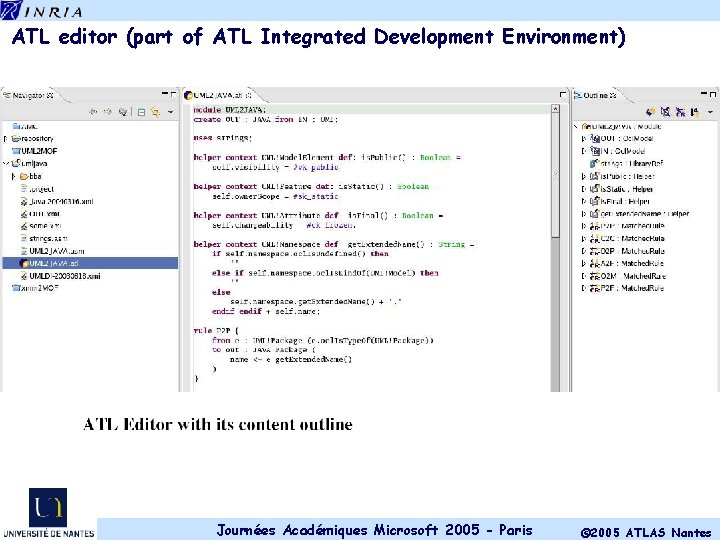This screenshot has height=540, width=720.
Task: Click the second Outline toolbar filter icon
Action: point(665,112)
